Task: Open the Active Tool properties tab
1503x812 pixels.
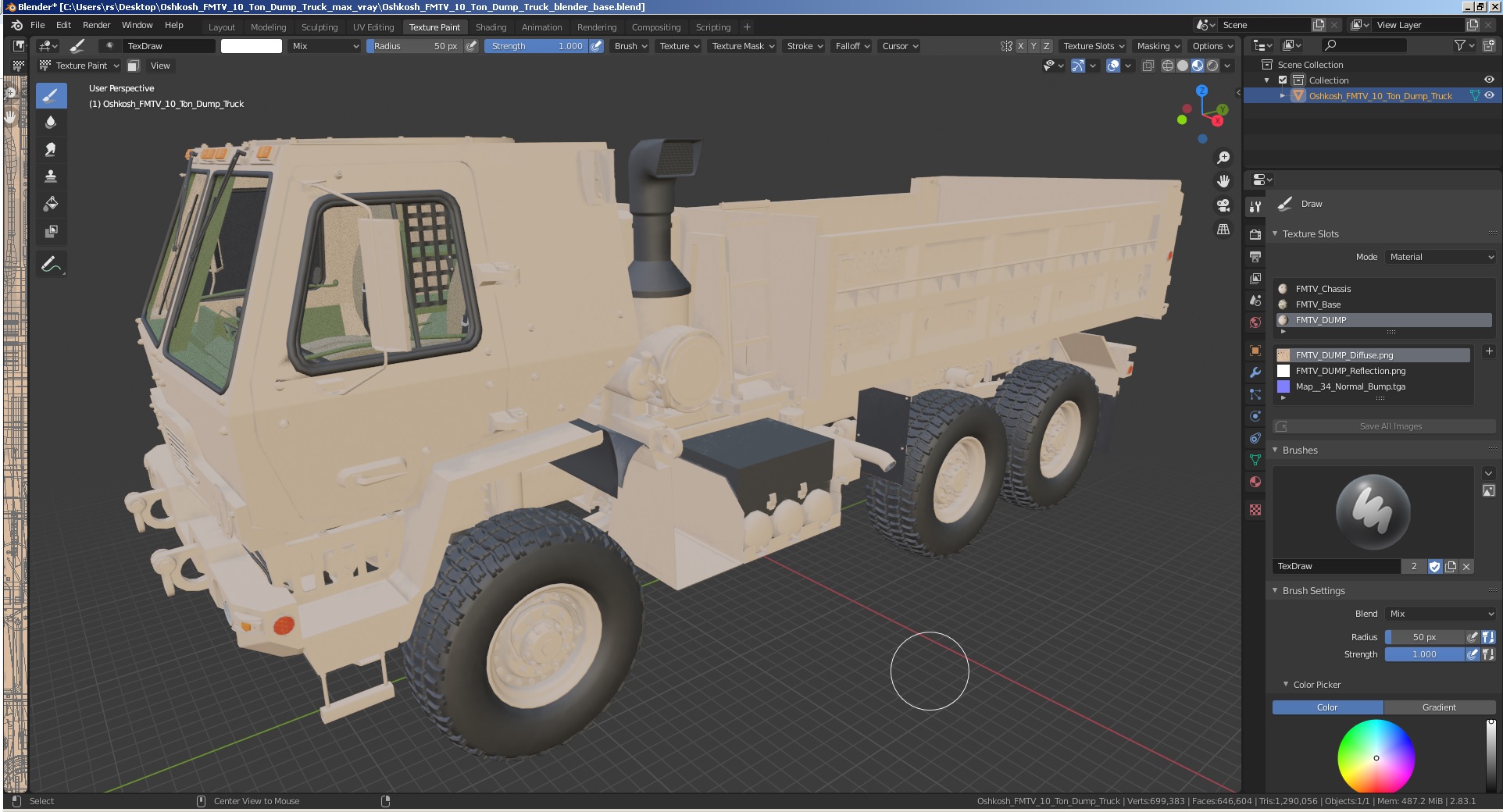Action: pos(1255,207)
